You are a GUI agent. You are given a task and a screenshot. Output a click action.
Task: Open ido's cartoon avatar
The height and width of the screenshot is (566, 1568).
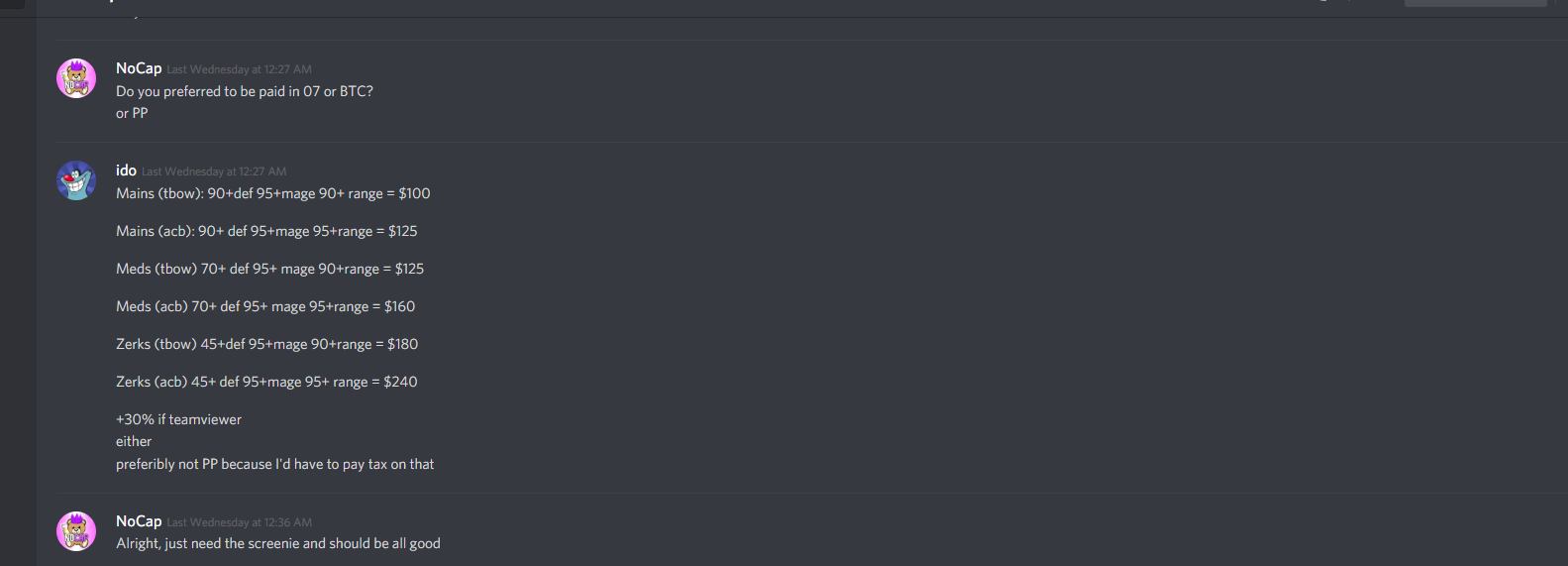pos(76,180)
